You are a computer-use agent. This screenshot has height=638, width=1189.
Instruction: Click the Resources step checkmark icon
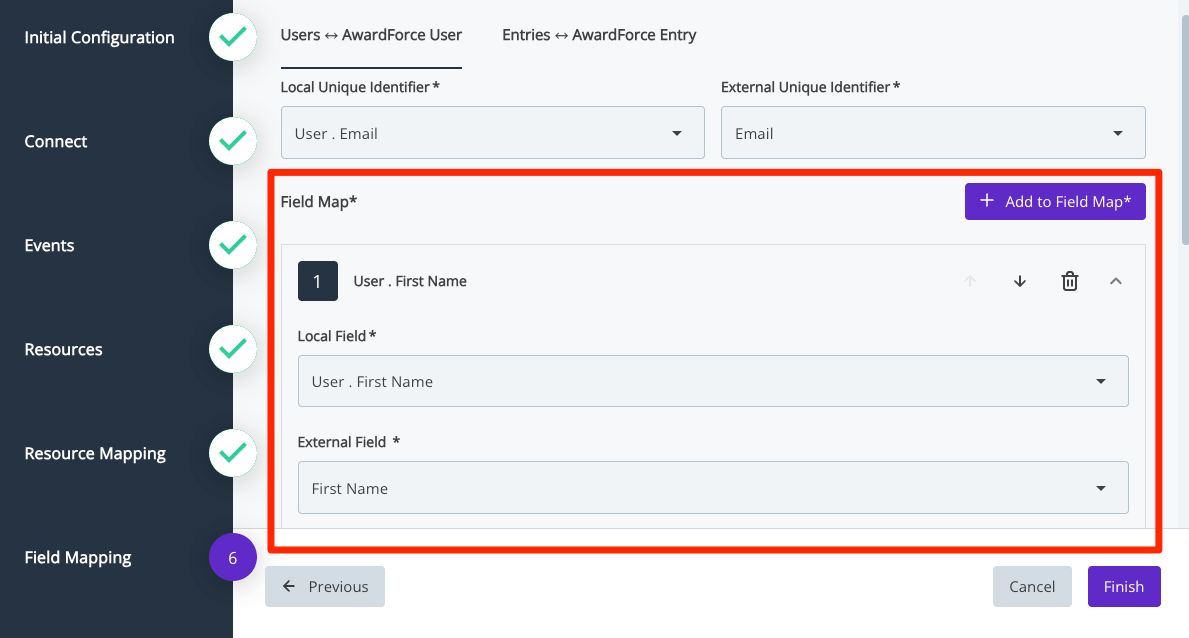[x=233, y=349]
